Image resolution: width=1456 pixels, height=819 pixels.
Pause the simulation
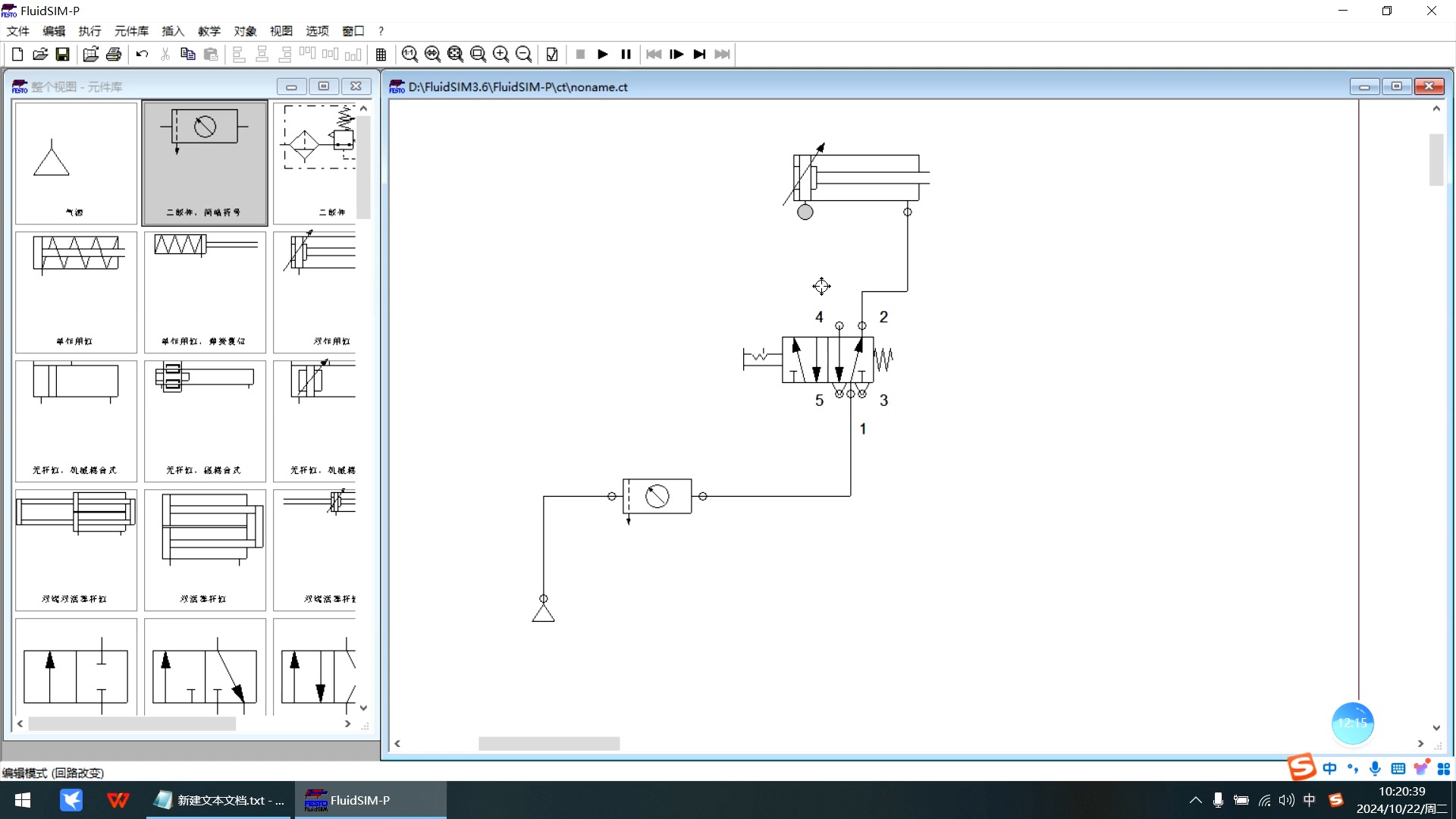coord(626,54)
